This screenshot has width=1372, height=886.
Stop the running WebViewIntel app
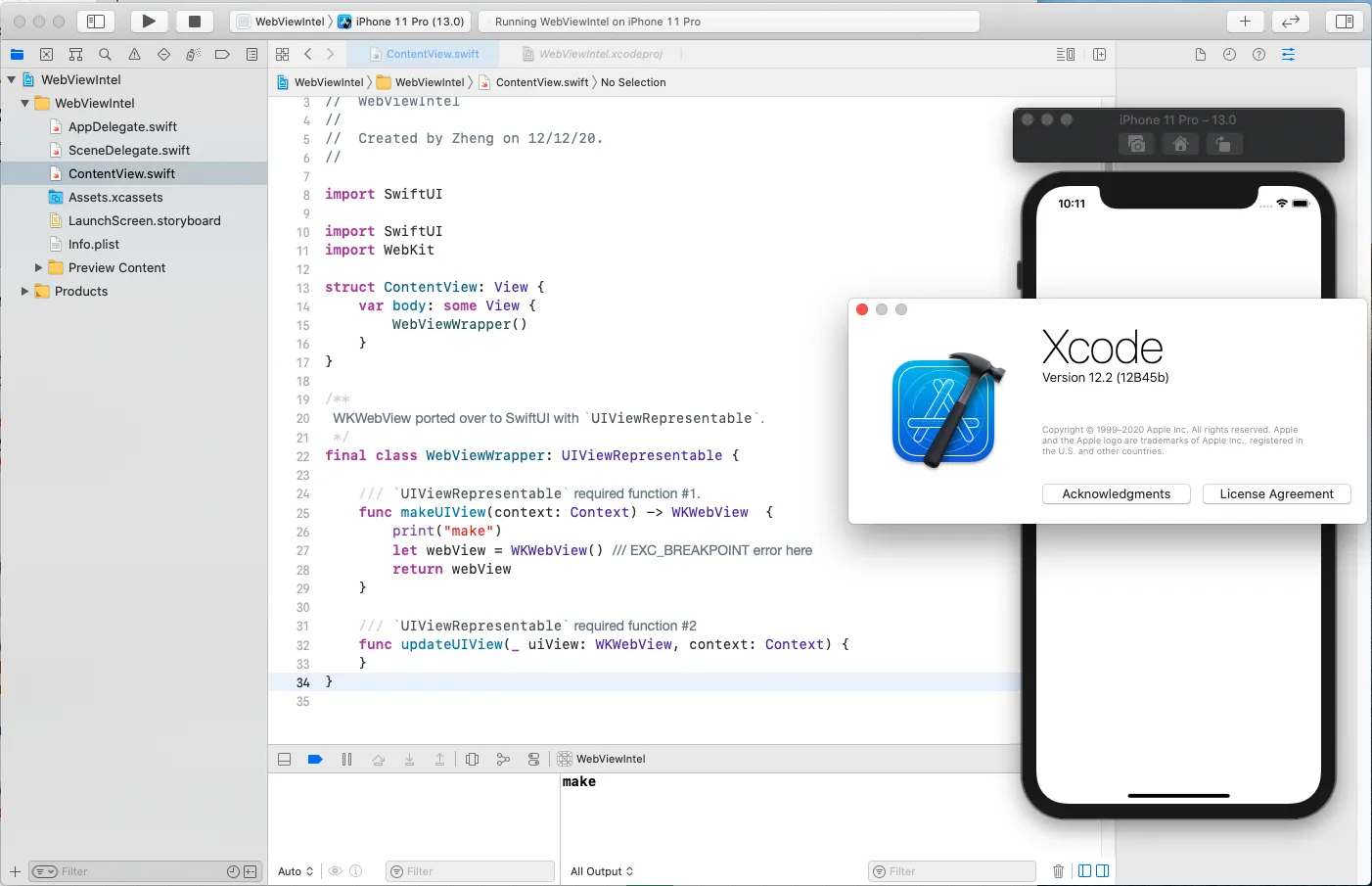(195, 21)
